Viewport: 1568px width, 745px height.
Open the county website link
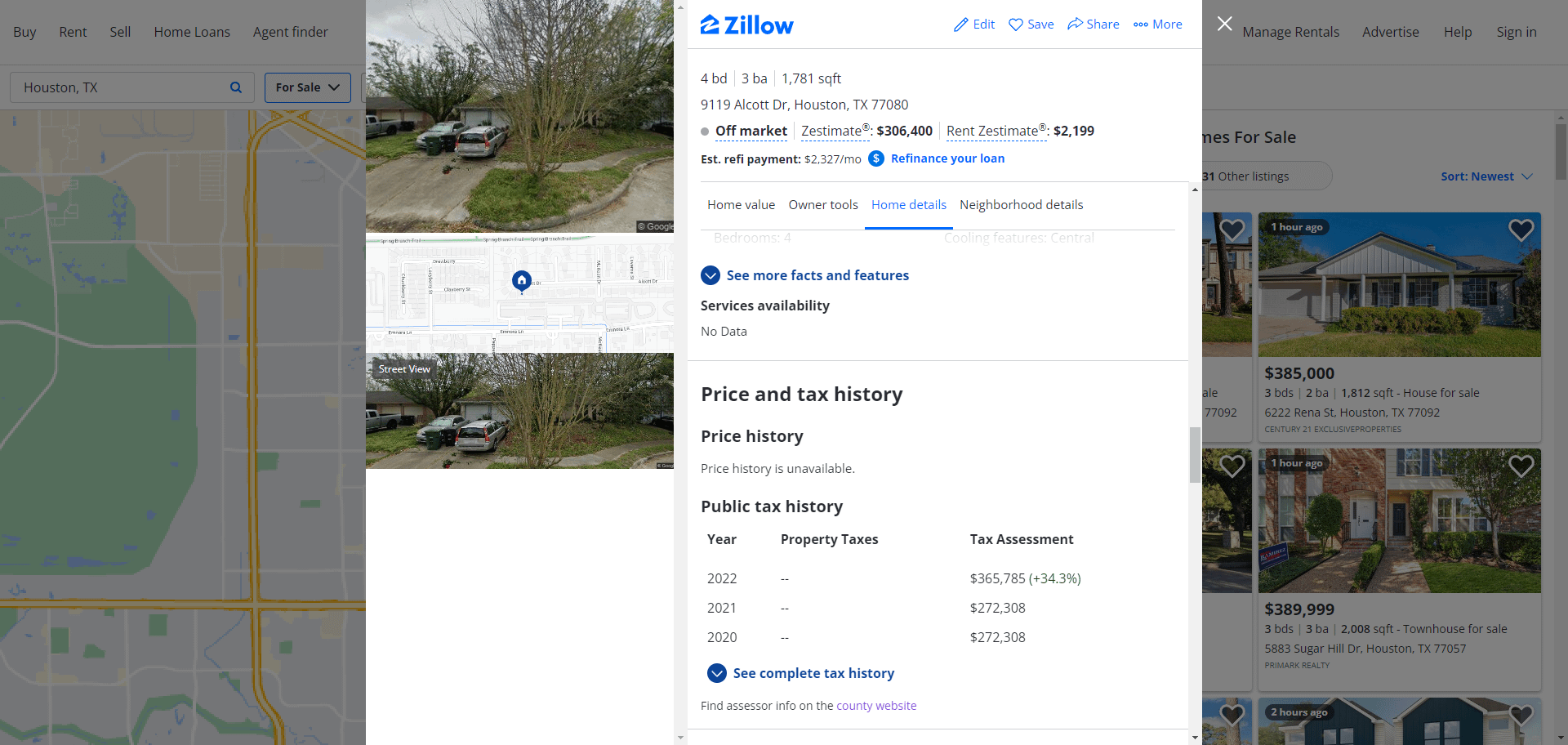click(876, 706)
